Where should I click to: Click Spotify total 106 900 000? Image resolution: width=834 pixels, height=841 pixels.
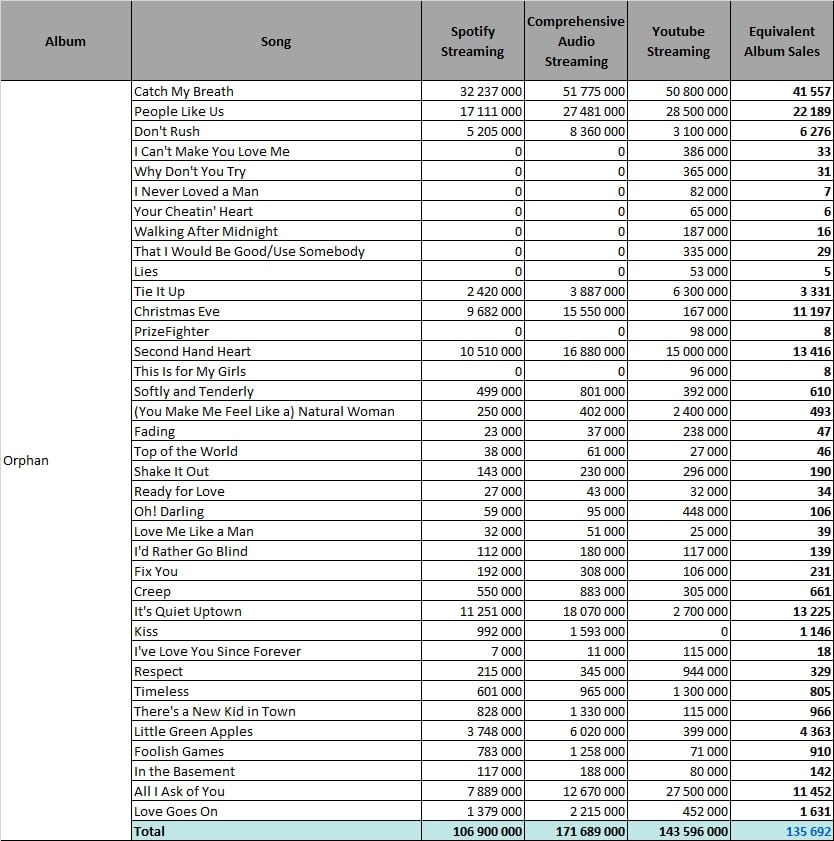473,831
